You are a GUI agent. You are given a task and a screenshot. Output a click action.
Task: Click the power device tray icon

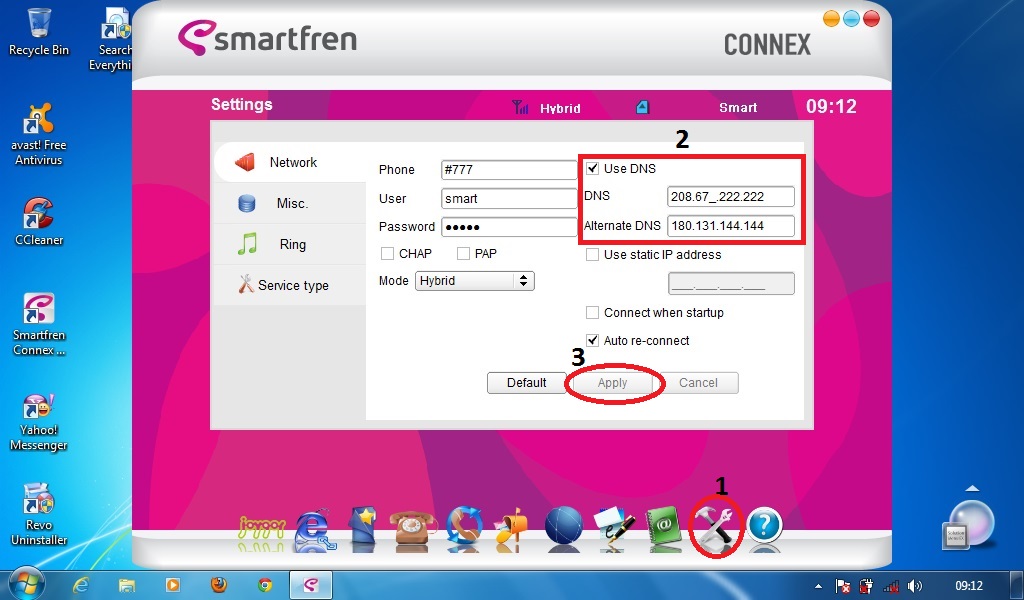pyautogui.click(x=867, y=586)
